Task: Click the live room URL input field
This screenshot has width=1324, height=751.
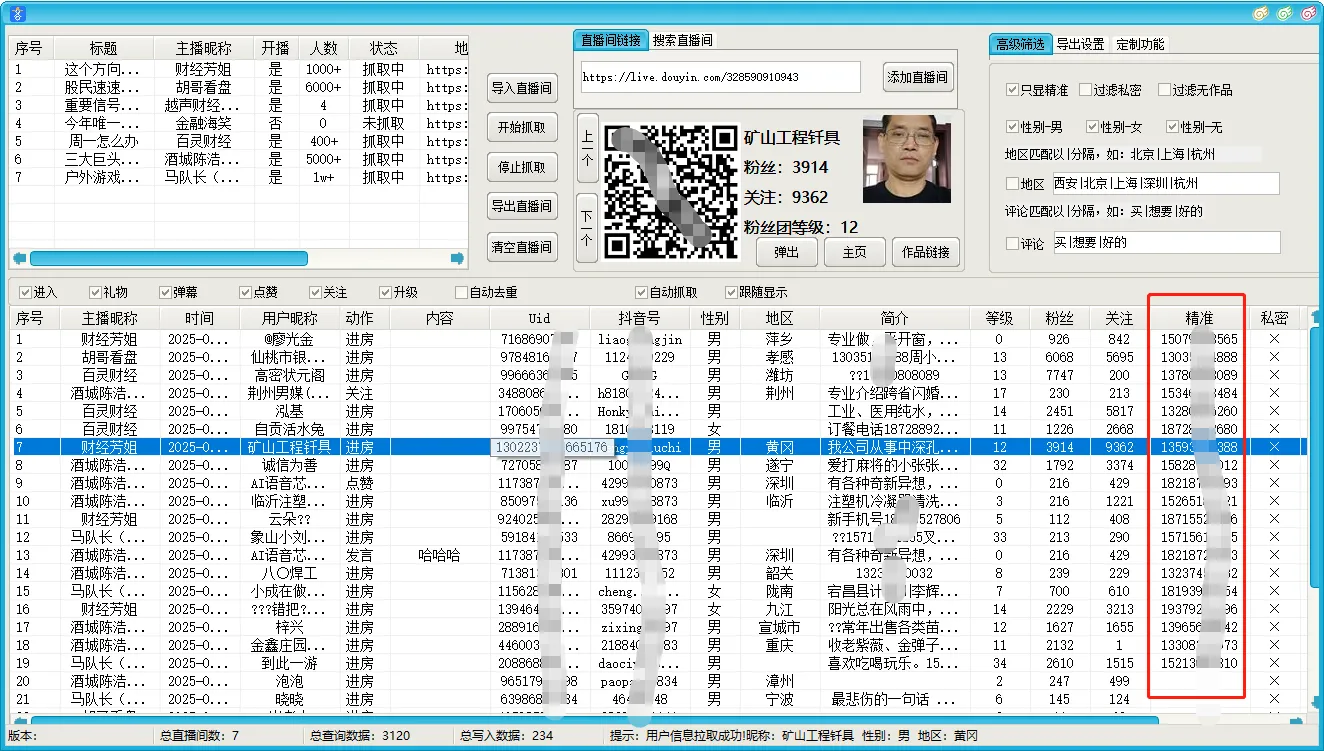Action: 720,77
